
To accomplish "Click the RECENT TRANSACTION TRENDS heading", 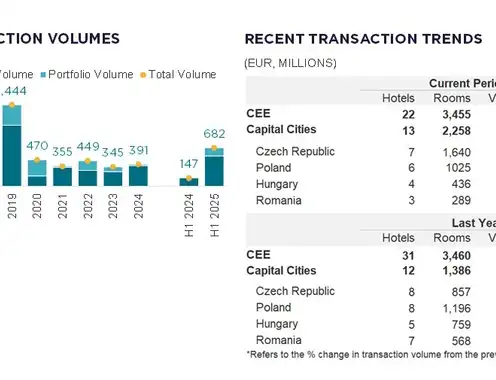I will (364, 39).
